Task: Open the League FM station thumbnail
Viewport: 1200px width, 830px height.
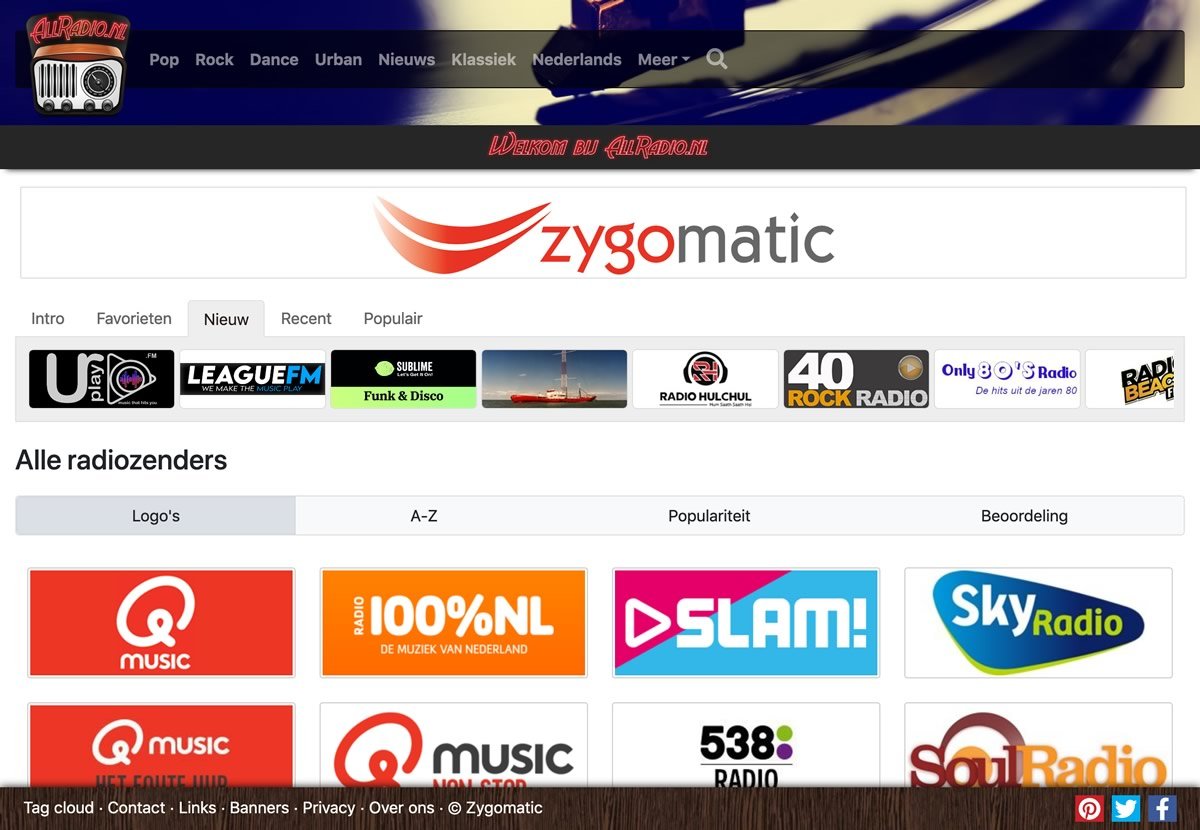Action: (252, 379)
